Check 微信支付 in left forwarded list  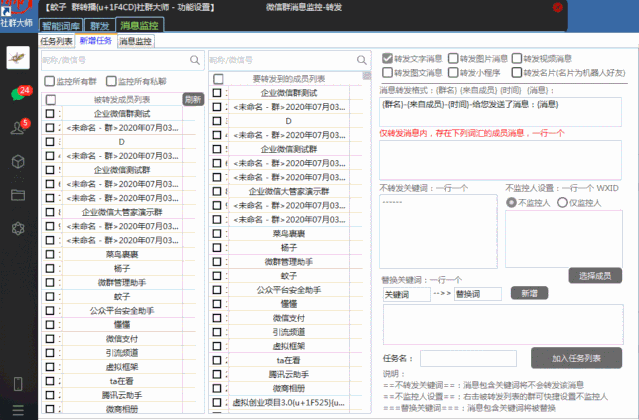[x=50, y=339]
